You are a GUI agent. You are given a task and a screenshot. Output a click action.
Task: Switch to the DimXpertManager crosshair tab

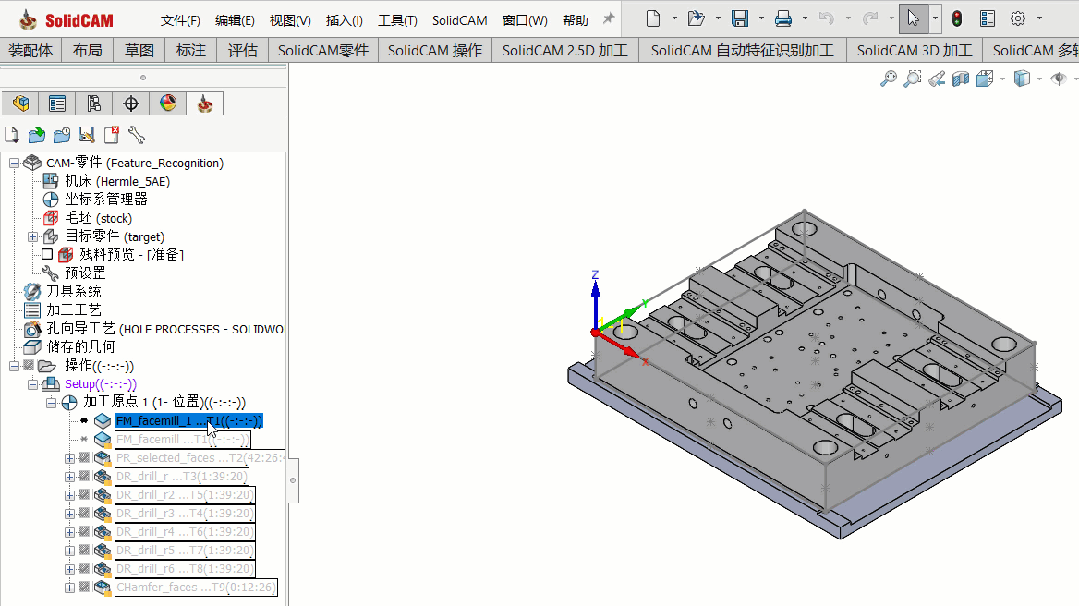click(x=131, y=104)
